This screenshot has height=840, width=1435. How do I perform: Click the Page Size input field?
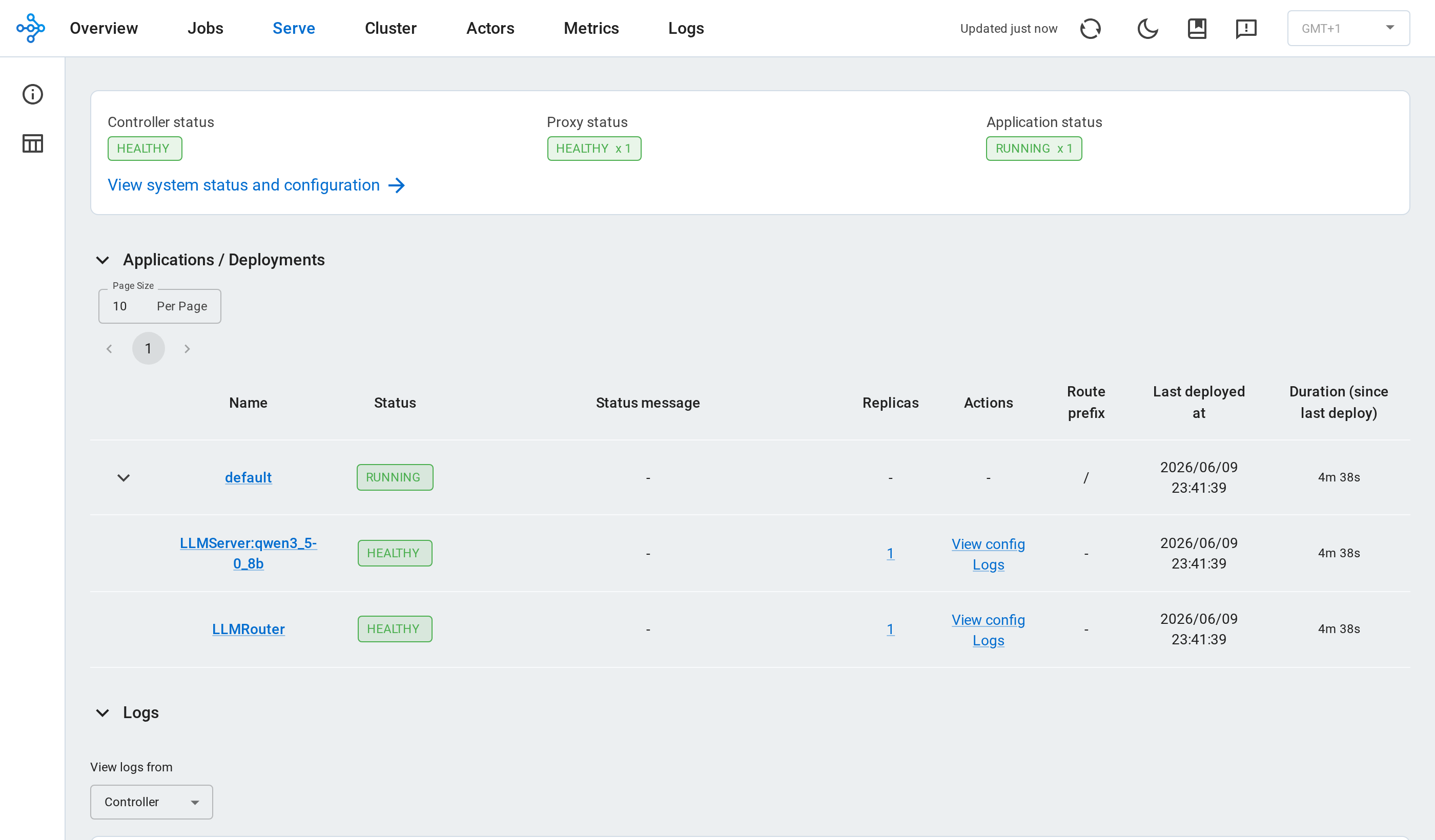[159, 306]
